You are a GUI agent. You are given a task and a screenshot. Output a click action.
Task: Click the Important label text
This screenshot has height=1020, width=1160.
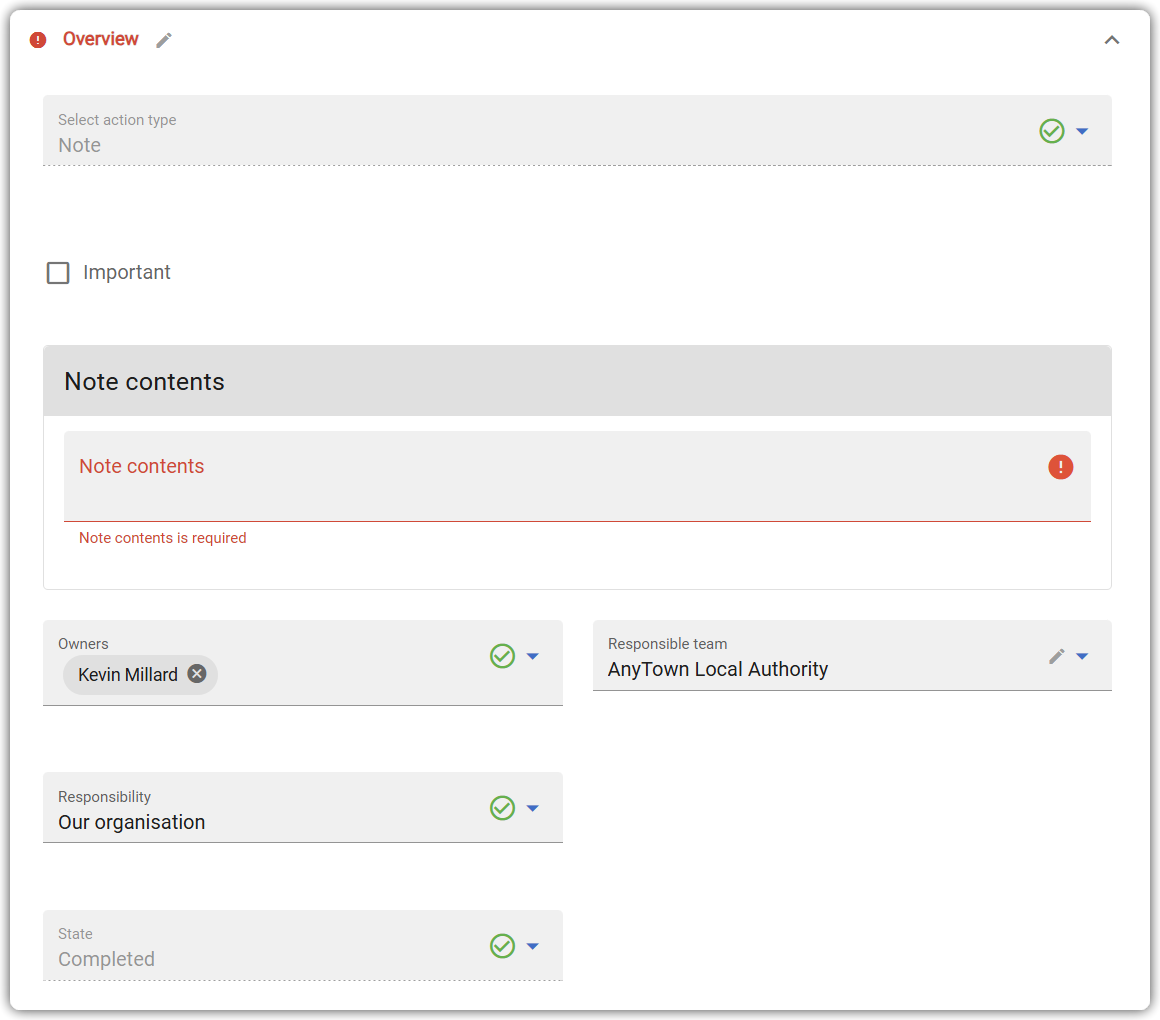click(x=127, y=272)
